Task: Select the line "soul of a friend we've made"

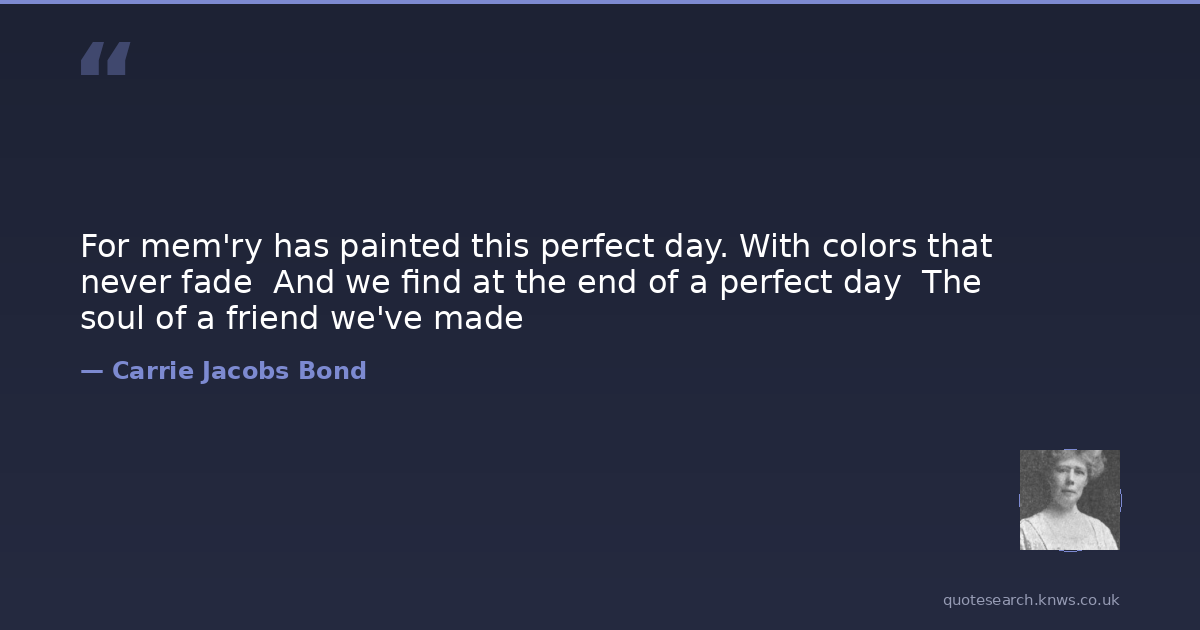Action: (x=302, y=319)
